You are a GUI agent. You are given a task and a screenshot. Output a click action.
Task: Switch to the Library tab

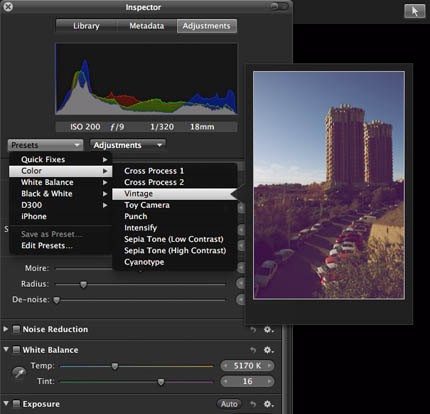click(x=86, y=26)
